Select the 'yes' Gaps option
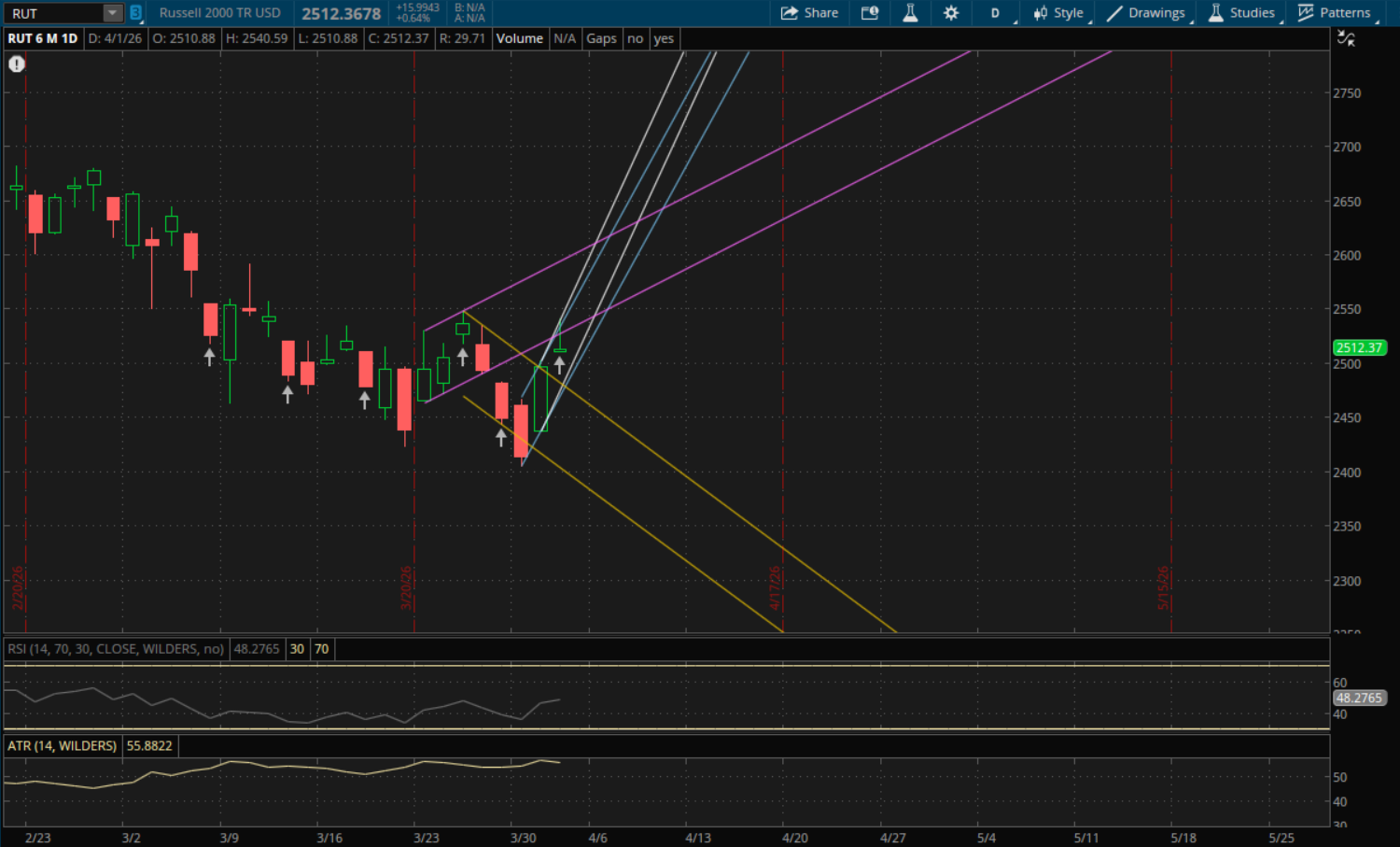Viewport: 1400px width, 847px height. coord(664,38)
